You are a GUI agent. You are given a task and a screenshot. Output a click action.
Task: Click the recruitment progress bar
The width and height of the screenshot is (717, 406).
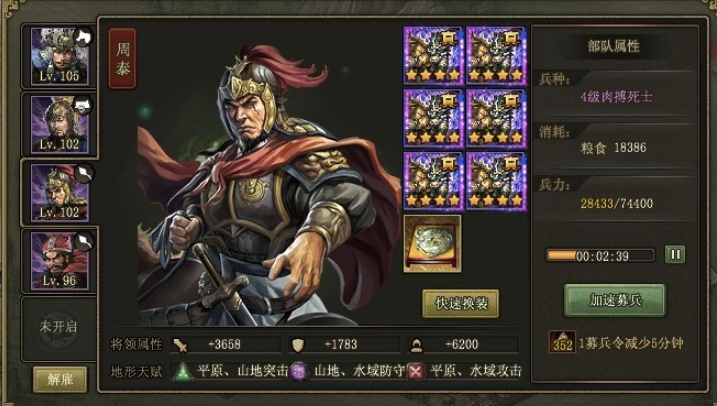(x=600, y=255)
